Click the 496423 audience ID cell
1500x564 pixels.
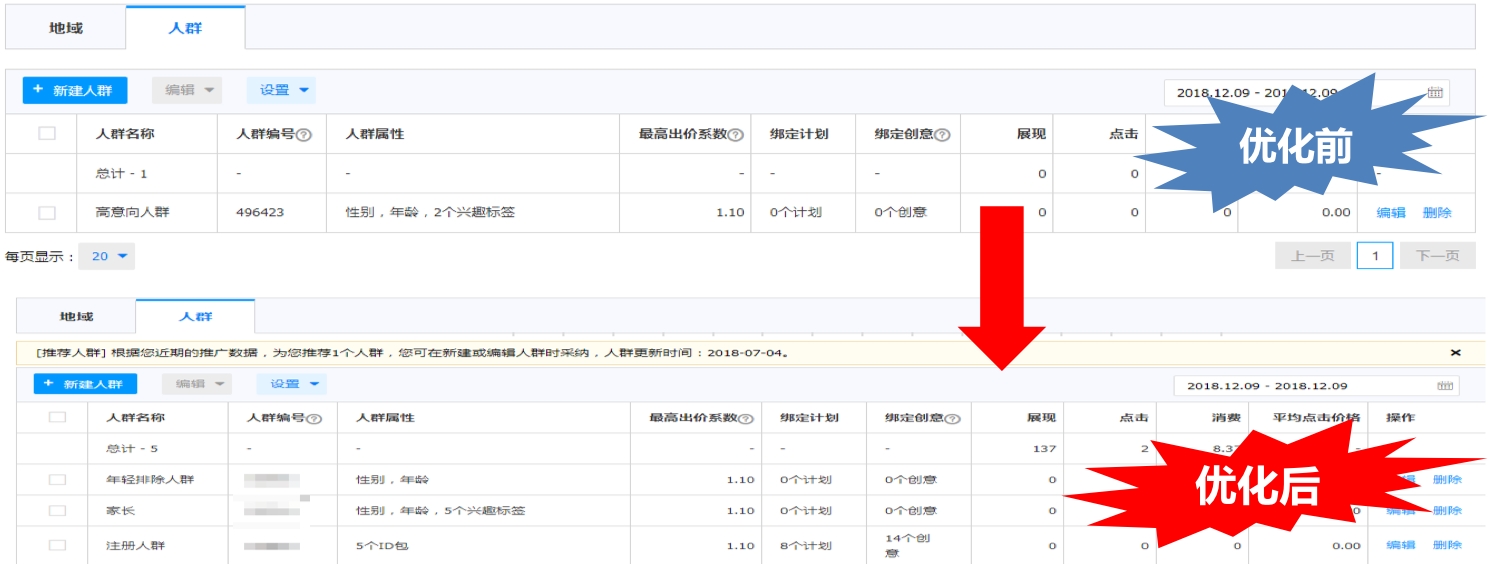coord(259,212)
